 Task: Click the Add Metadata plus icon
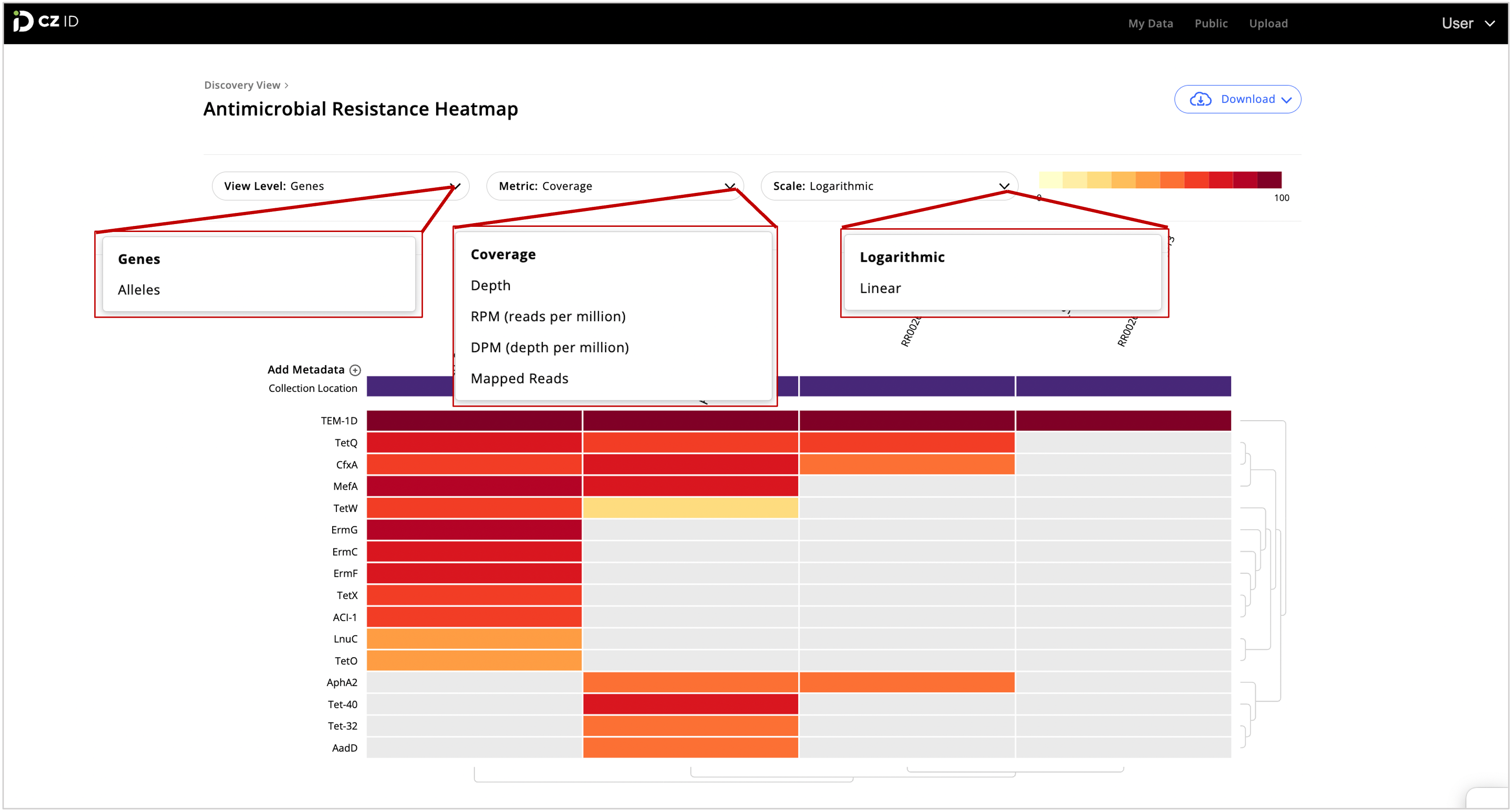pos(355,370)
